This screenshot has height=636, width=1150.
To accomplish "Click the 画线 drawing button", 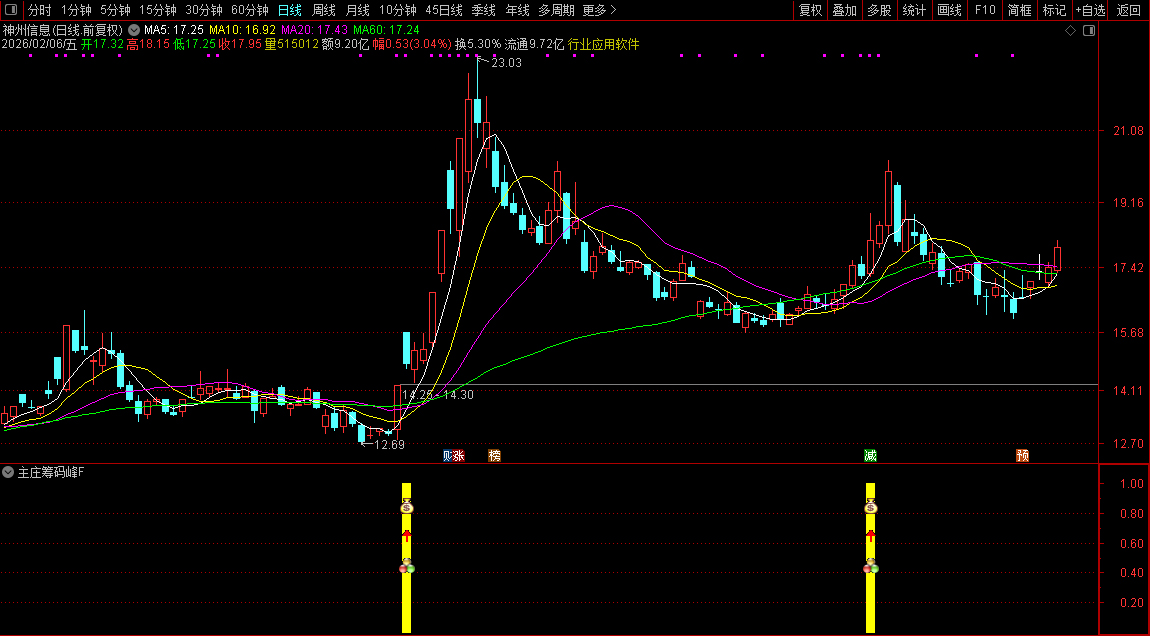I will pos(949,10).
